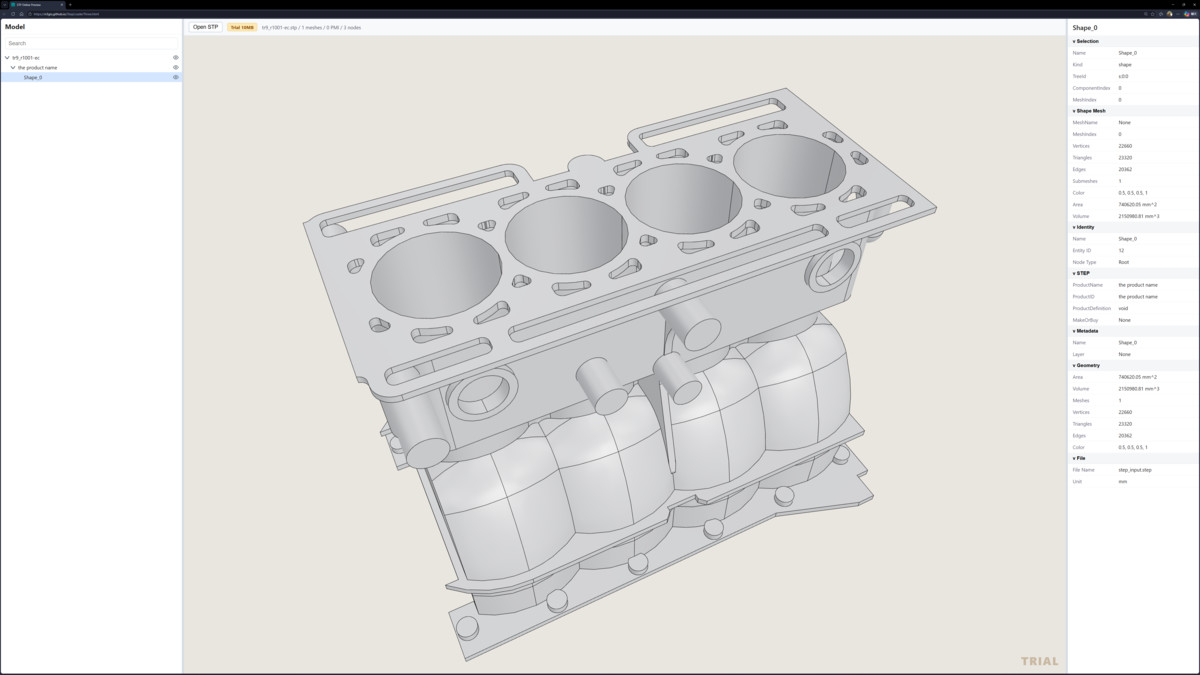
Task: Click the zoom magnifier icon in address bar
Action: (x=1145, y=14)
